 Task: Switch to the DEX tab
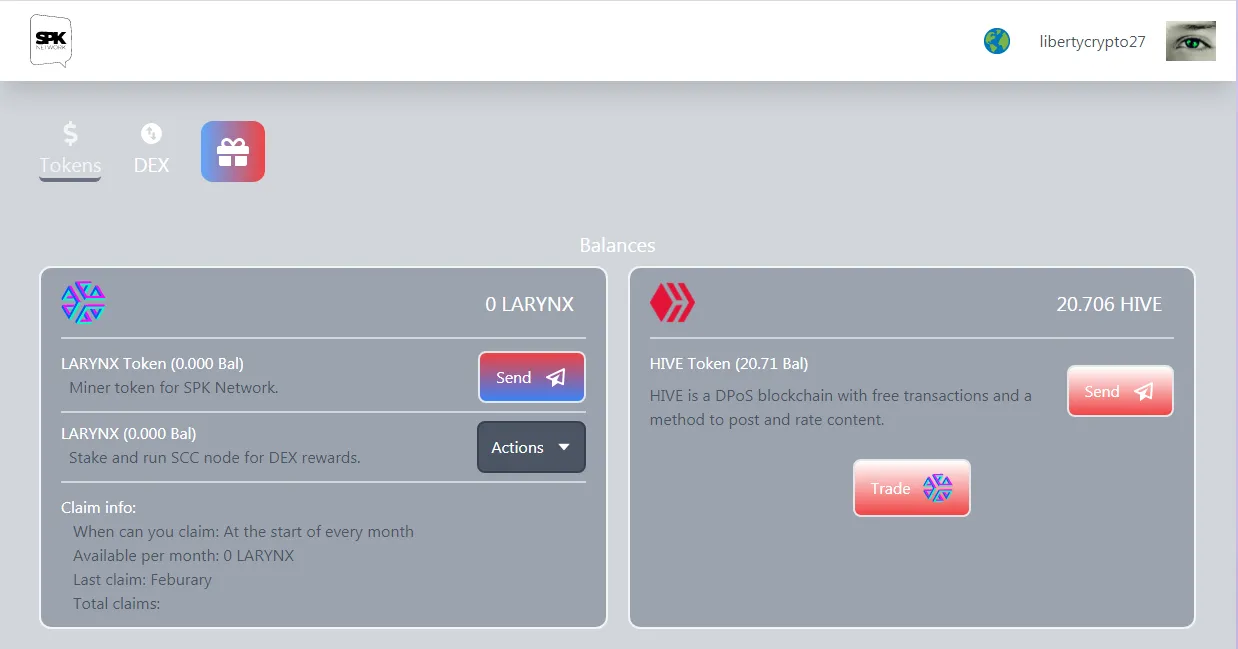152,150
